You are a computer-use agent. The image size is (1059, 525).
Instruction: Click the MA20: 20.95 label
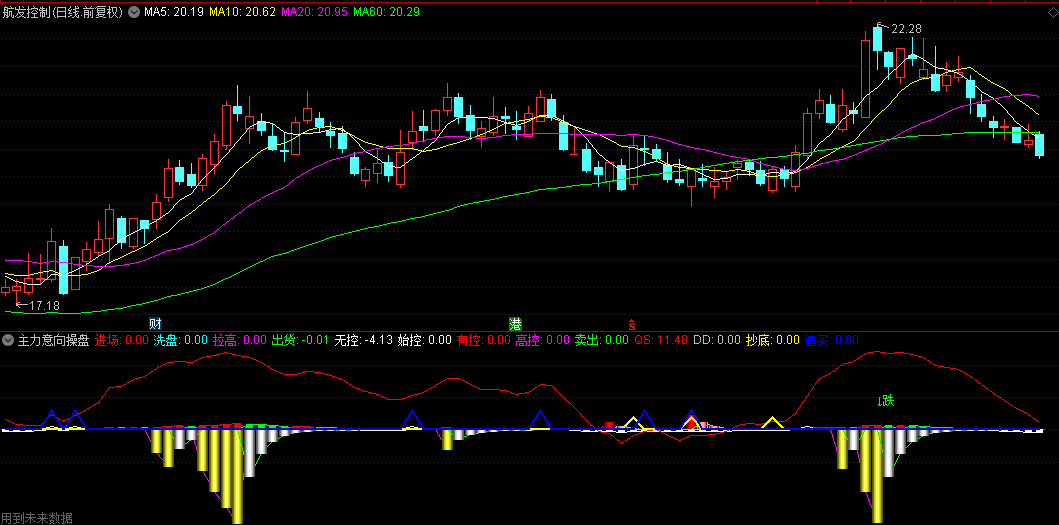[x=313, y=11]
